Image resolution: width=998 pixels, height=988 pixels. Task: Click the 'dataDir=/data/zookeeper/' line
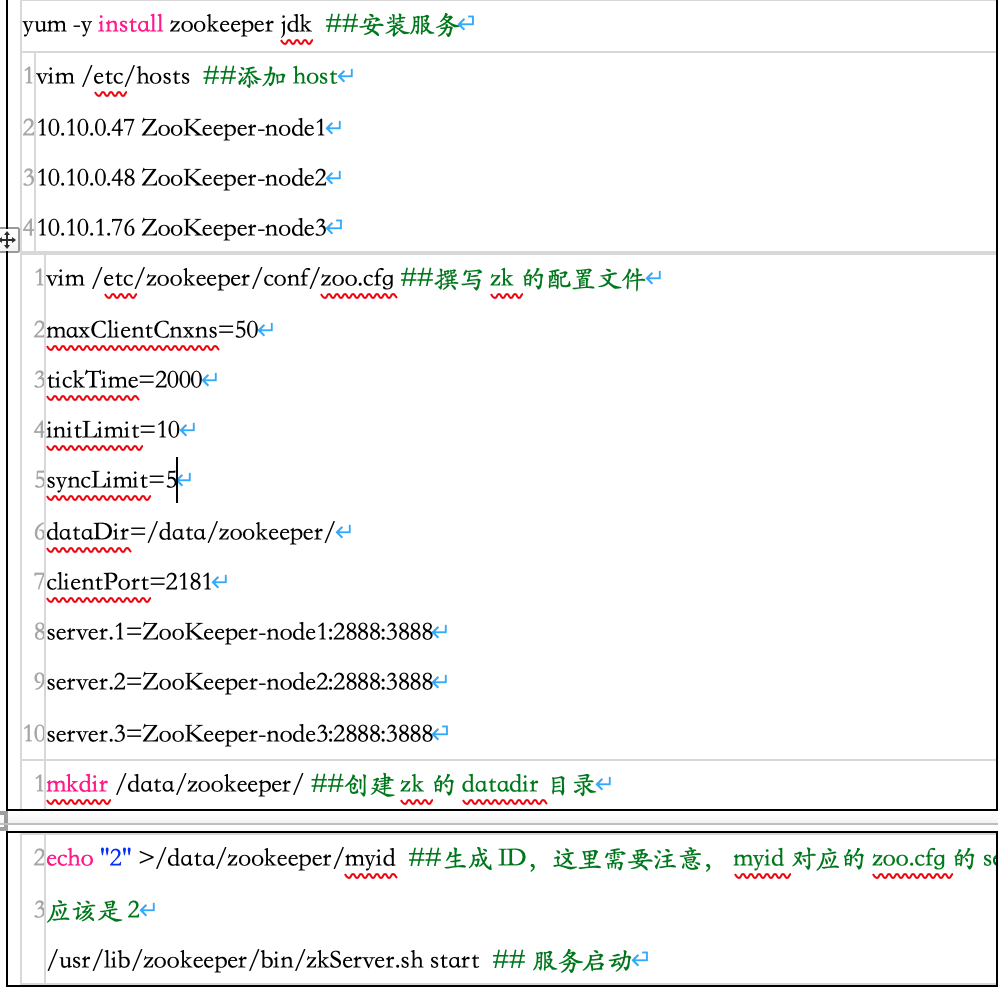(x=190, y=532)
